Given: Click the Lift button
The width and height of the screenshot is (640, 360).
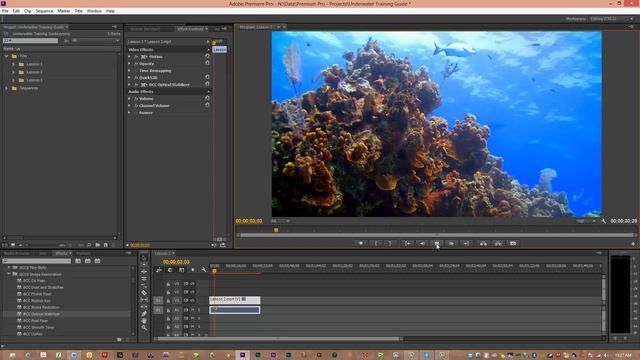Looking at the screenshot, I should pyautogui.click(x=483, y=243).
